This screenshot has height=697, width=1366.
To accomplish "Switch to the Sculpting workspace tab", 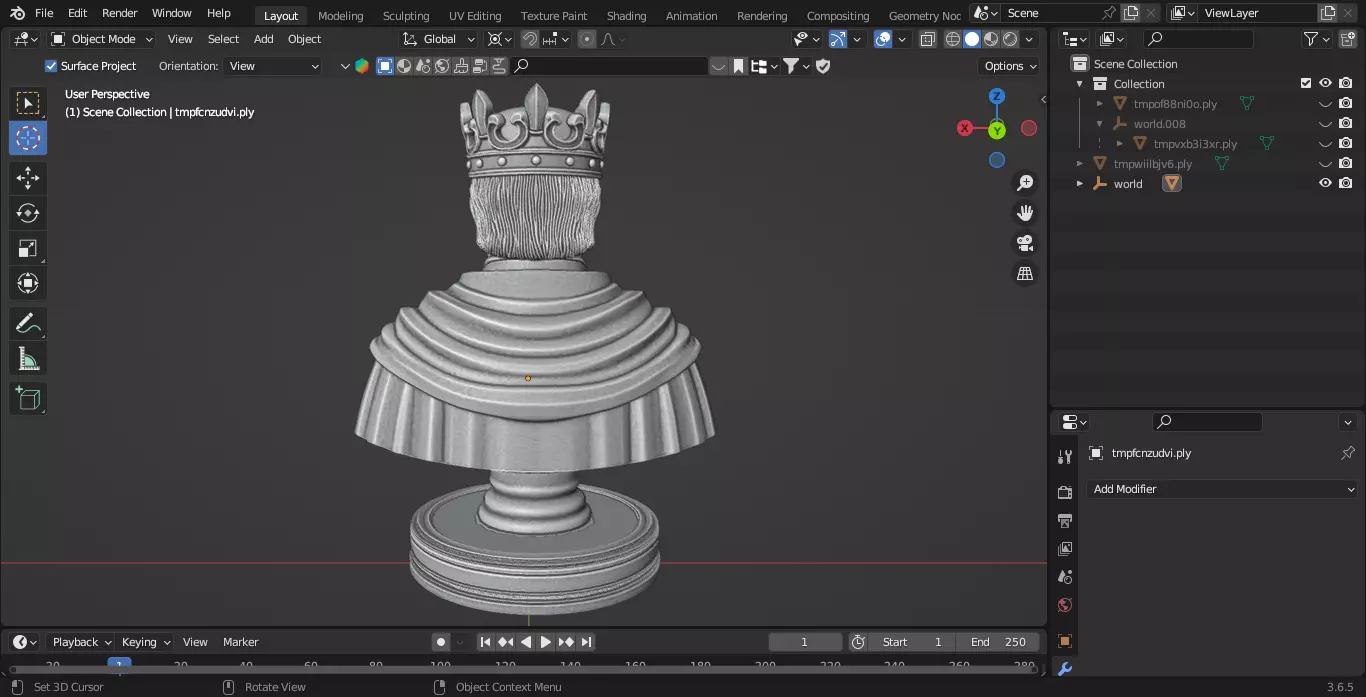I will point(406,16).
